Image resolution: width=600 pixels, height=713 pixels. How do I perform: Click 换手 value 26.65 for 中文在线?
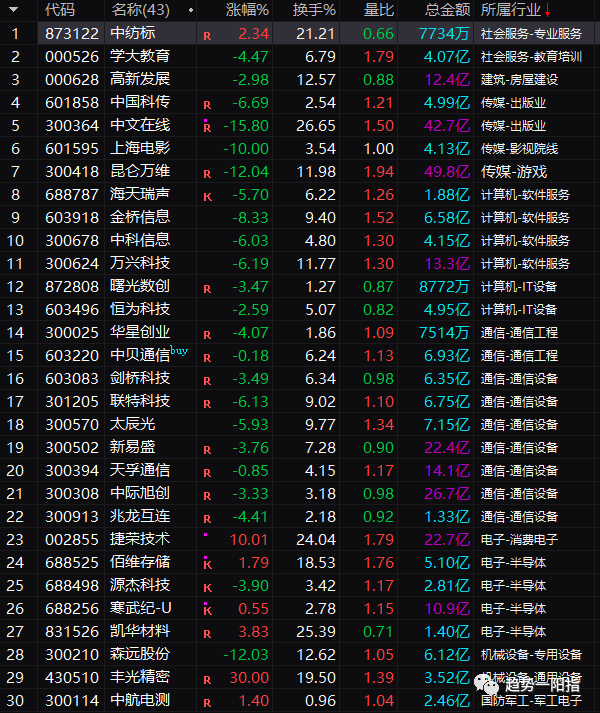point(316,126)
